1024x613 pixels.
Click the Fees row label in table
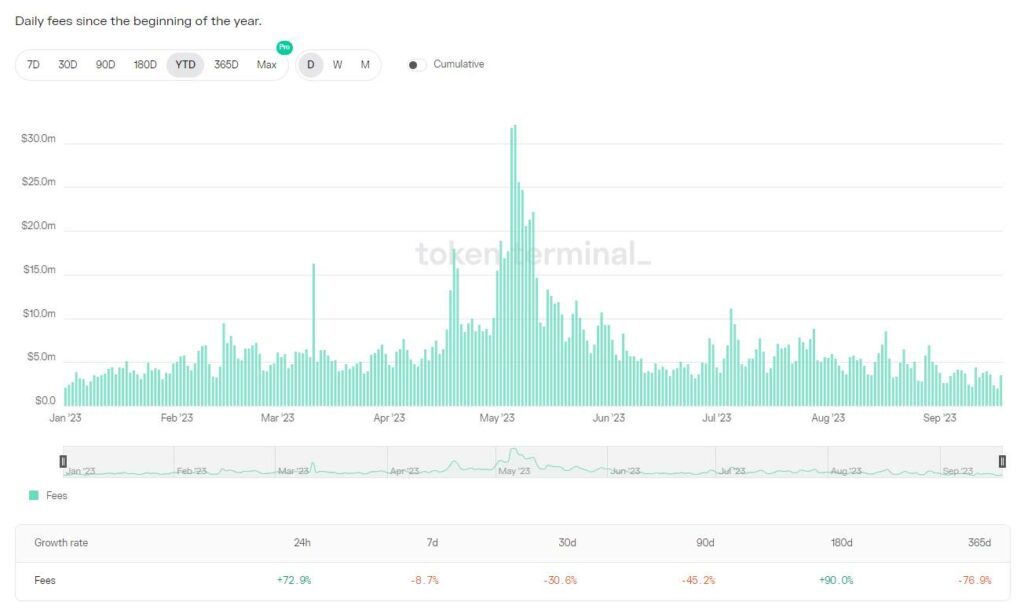(x=45, y=580)
